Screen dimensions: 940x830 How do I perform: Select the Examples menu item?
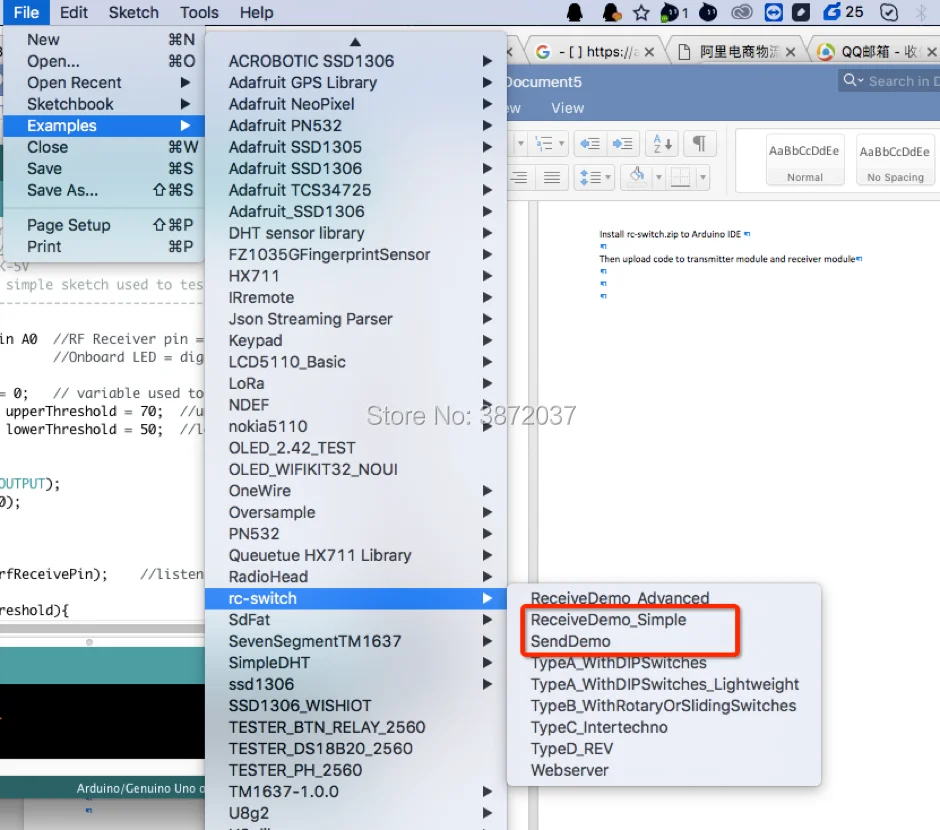pyautogui.click(x=104, y=126)
